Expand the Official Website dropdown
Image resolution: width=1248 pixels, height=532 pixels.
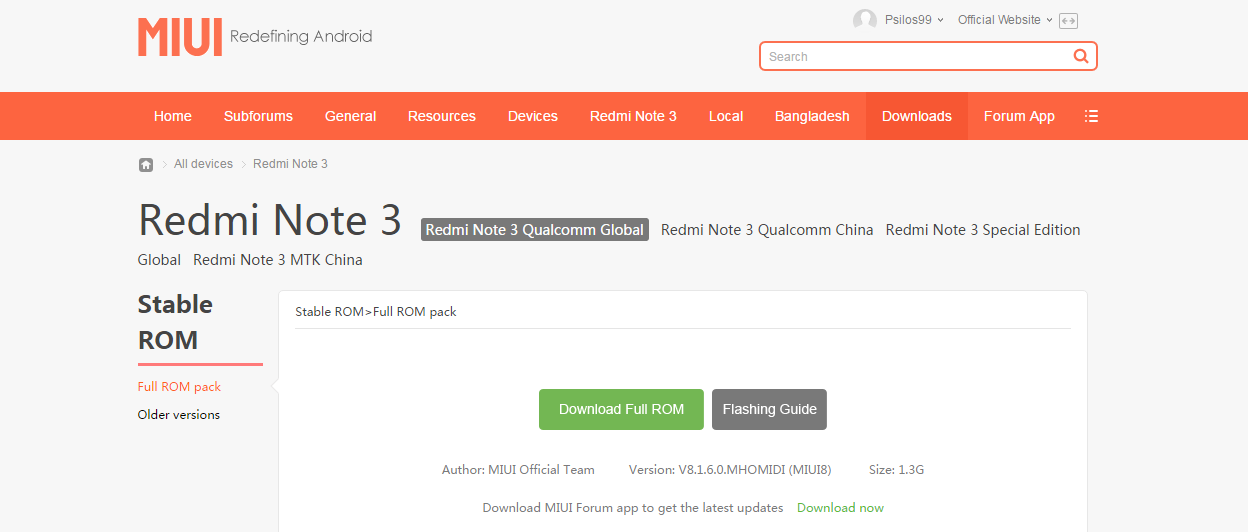point(1005,20)
